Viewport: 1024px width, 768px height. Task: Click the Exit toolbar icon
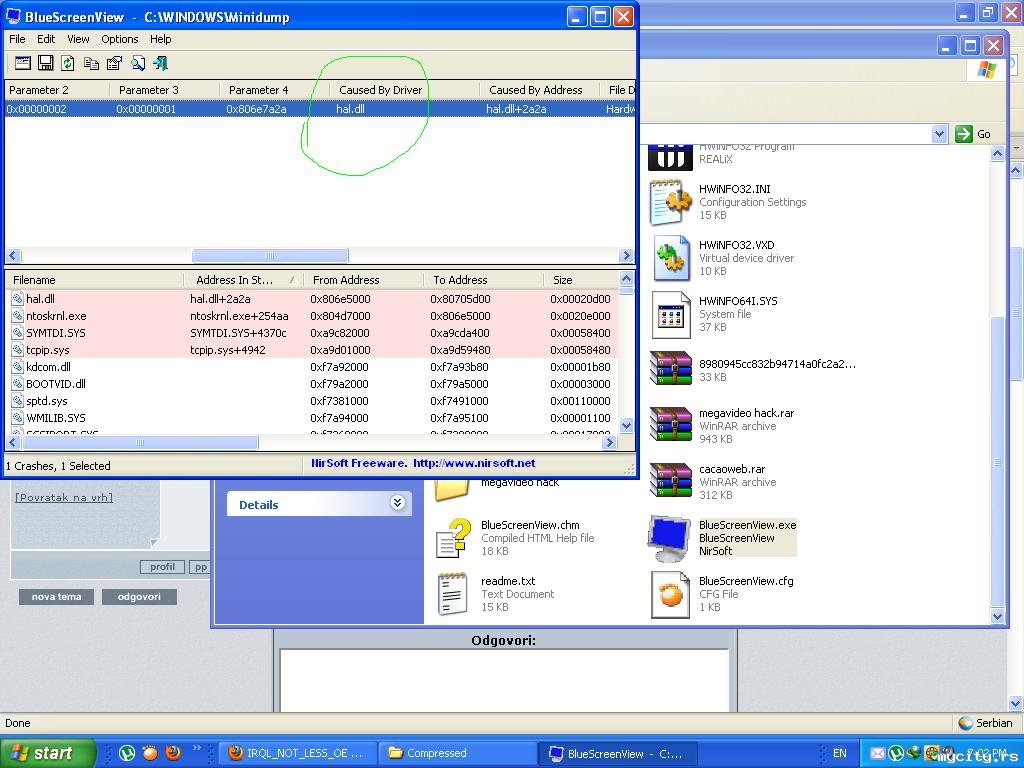coord(160,63)
